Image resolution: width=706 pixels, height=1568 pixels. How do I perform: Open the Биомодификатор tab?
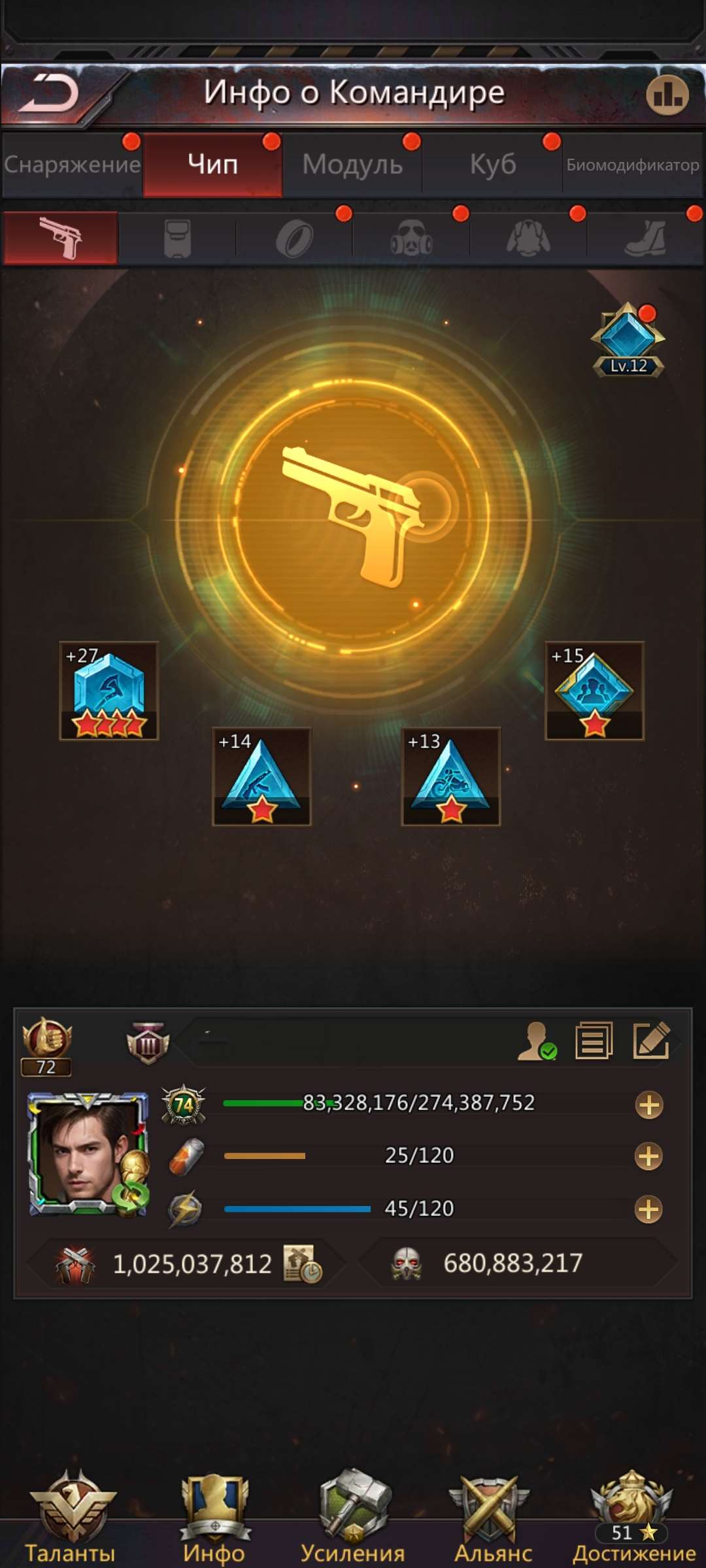633,165
